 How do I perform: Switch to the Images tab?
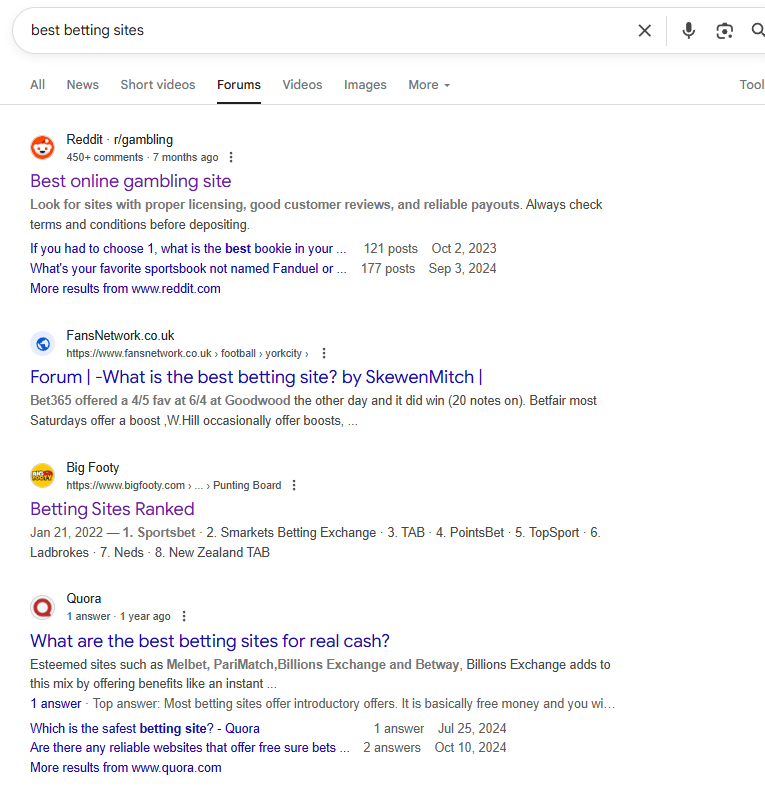[x=365, y=85]
